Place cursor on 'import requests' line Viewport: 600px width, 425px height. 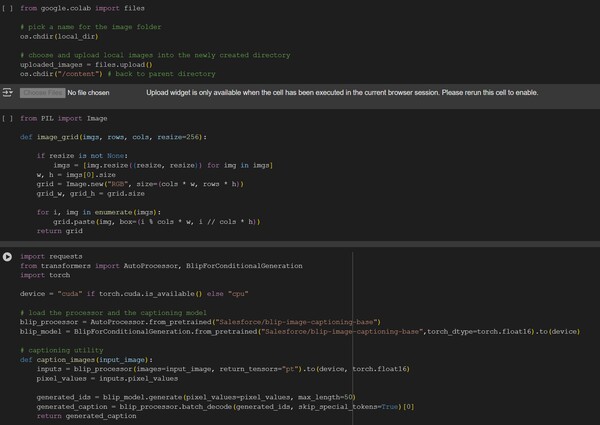[52, 257]
